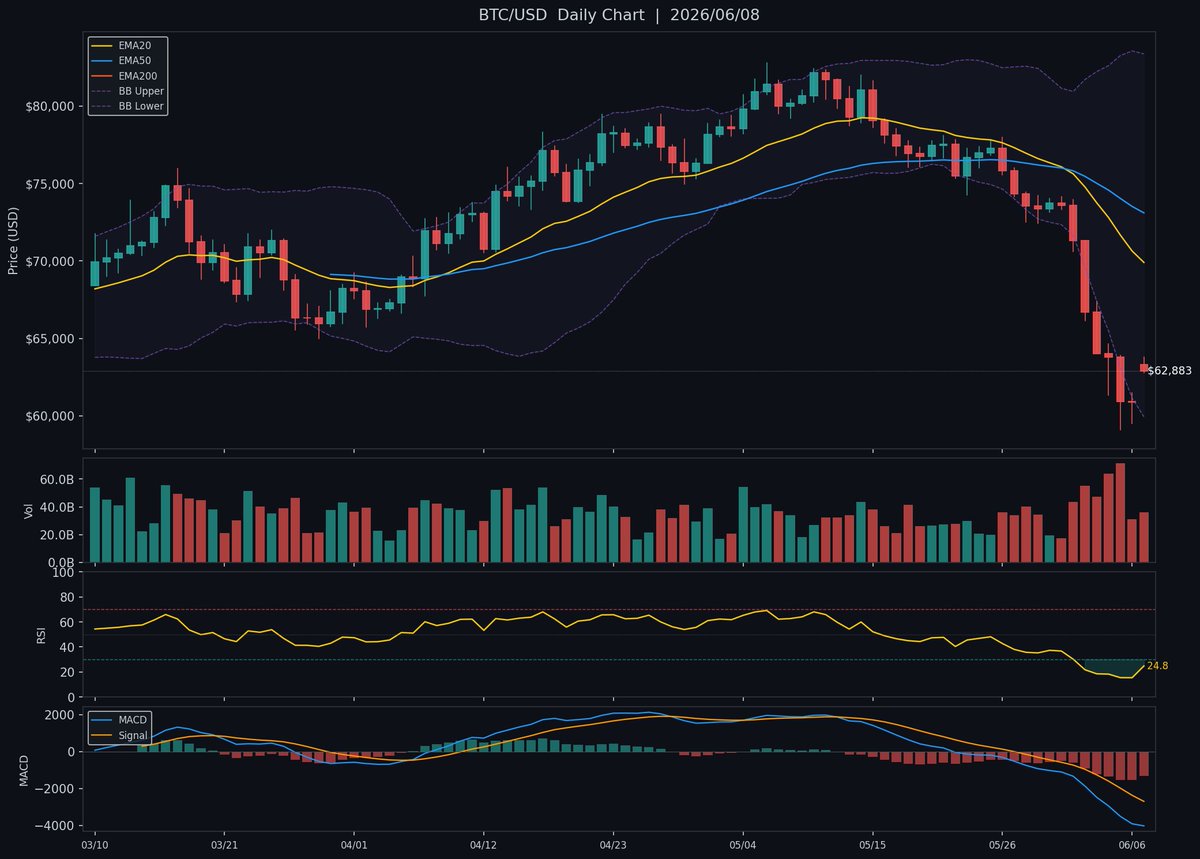This screenshot has height=859, width=1200.
Task: Click the 03/21 date label
Action: (224, 846)
